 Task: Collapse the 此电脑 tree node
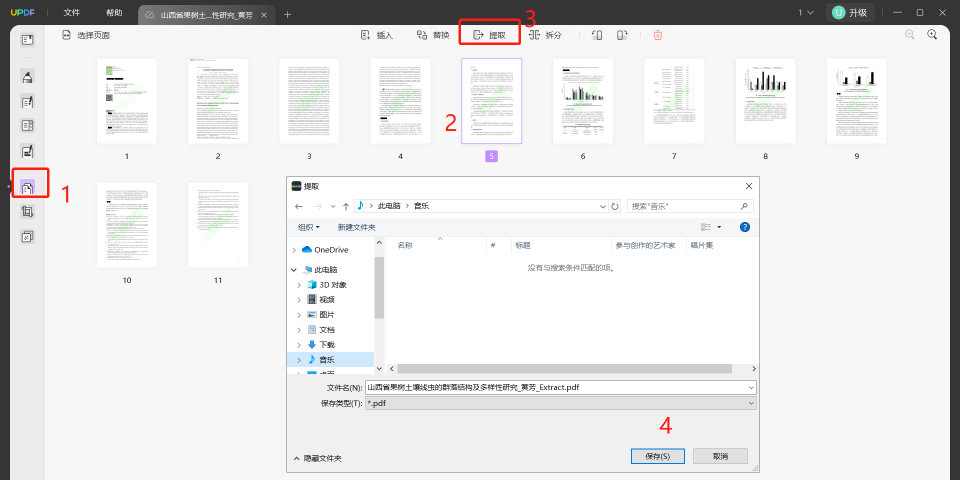294,269
